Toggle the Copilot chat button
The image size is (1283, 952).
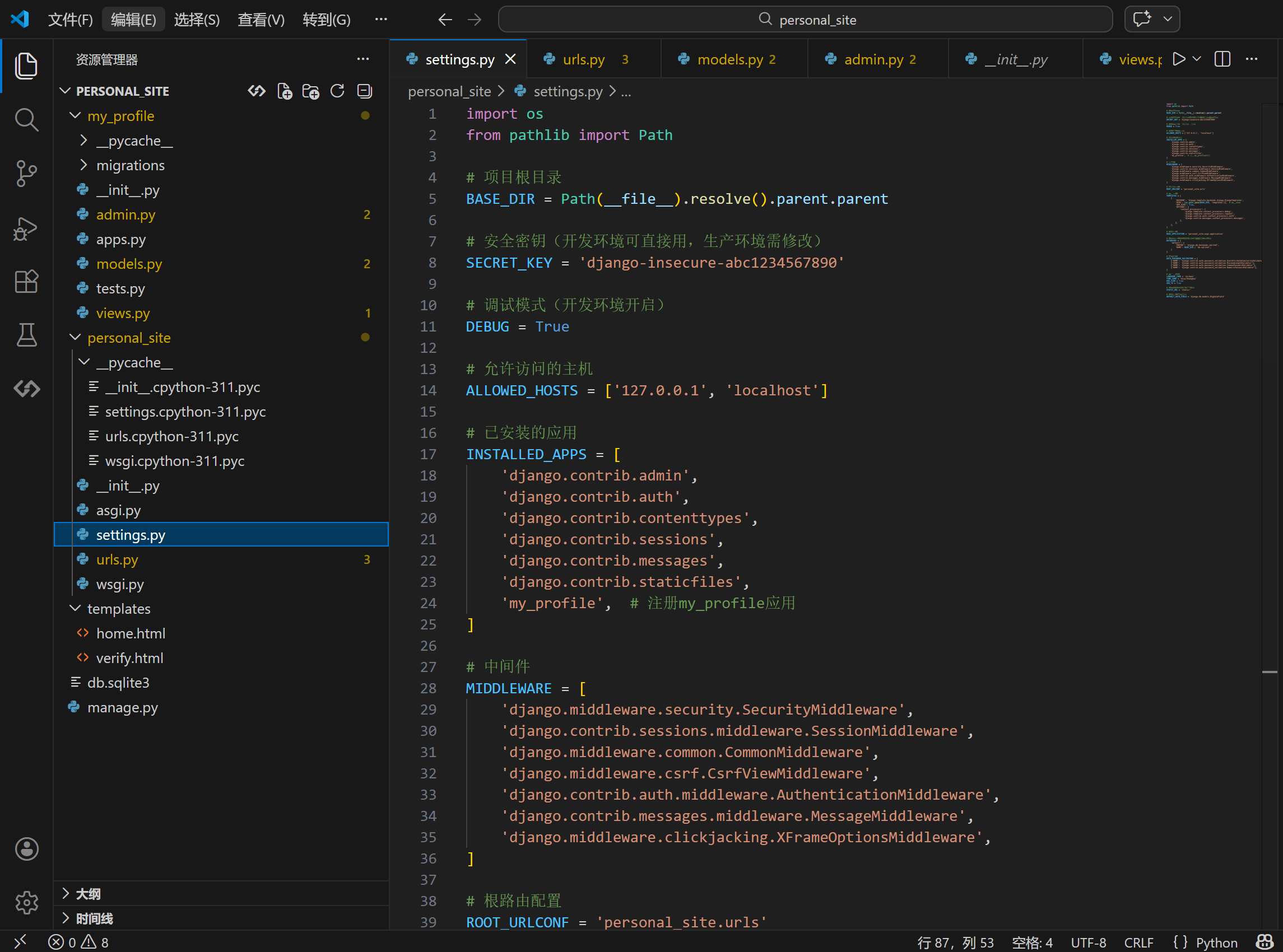[1142, 19]
